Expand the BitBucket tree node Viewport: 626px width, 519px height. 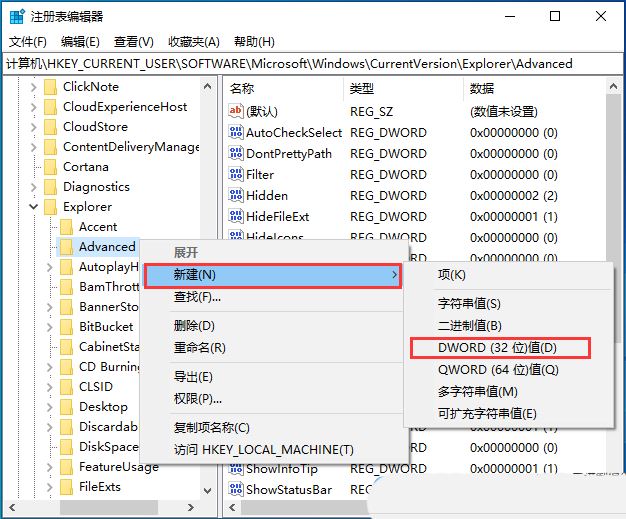(50, 327)
